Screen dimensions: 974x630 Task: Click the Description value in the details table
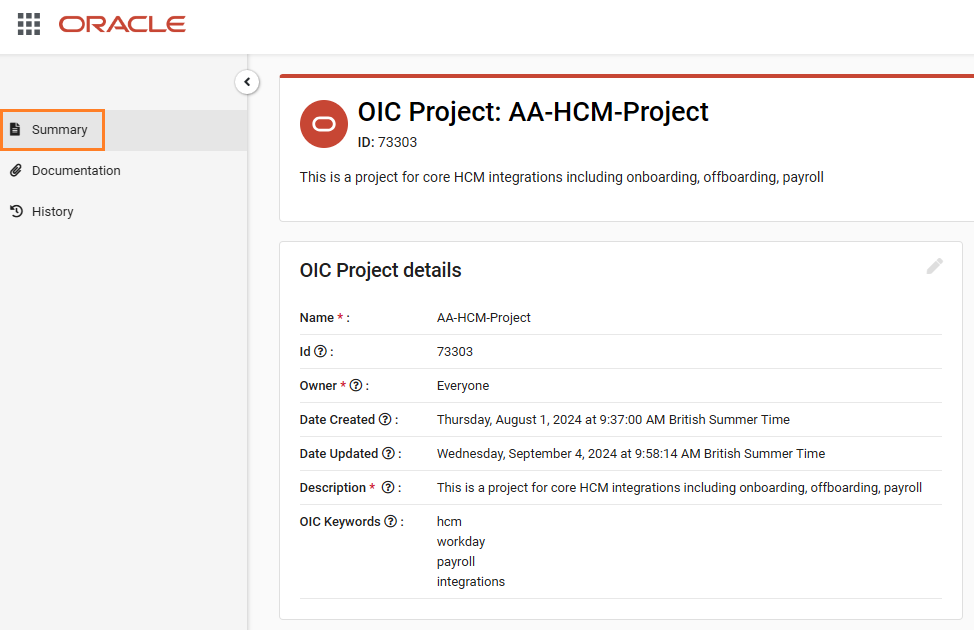pos(679,488)
